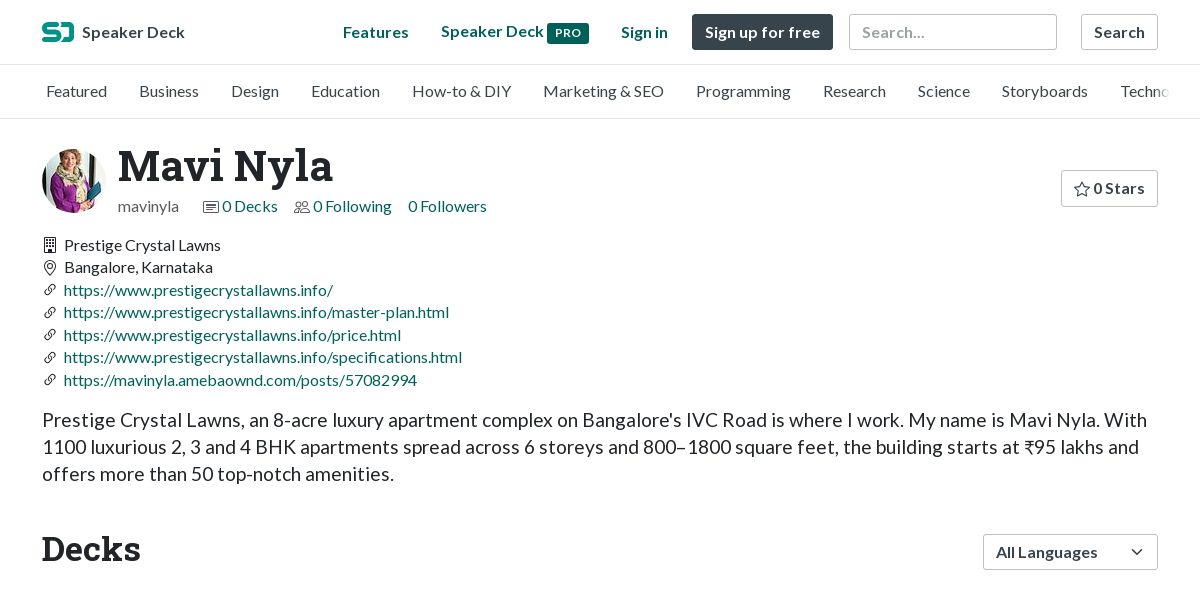Click the building icon beside Prestige Crystal Lawns
This screenshot has width=1200, height=600.
50,245
